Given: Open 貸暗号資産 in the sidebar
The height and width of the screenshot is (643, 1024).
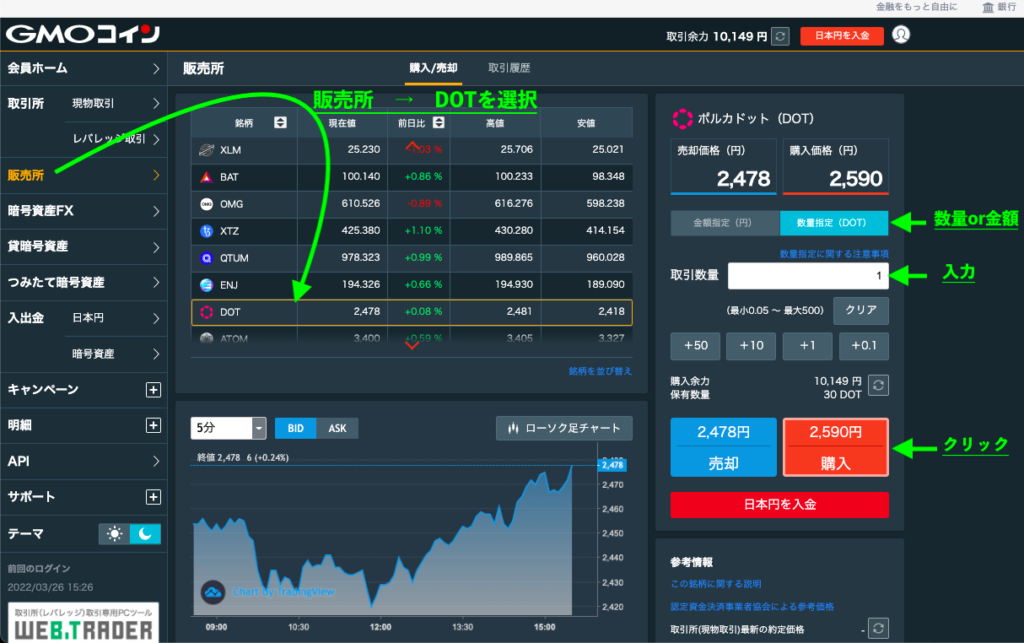Looking at the screenshot, I should coord(84,247).
